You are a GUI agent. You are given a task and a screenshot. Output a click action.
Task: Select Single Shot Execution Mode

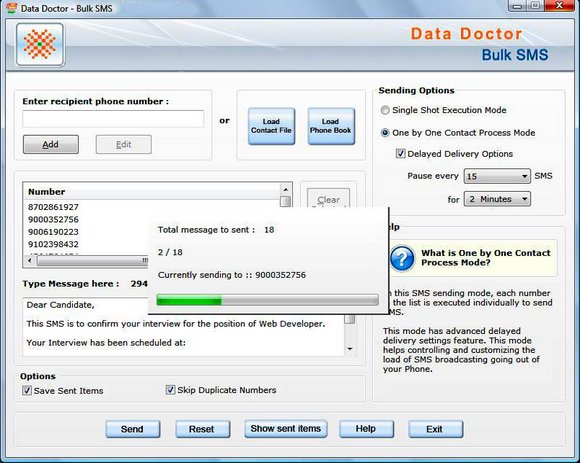coord(385,110)
